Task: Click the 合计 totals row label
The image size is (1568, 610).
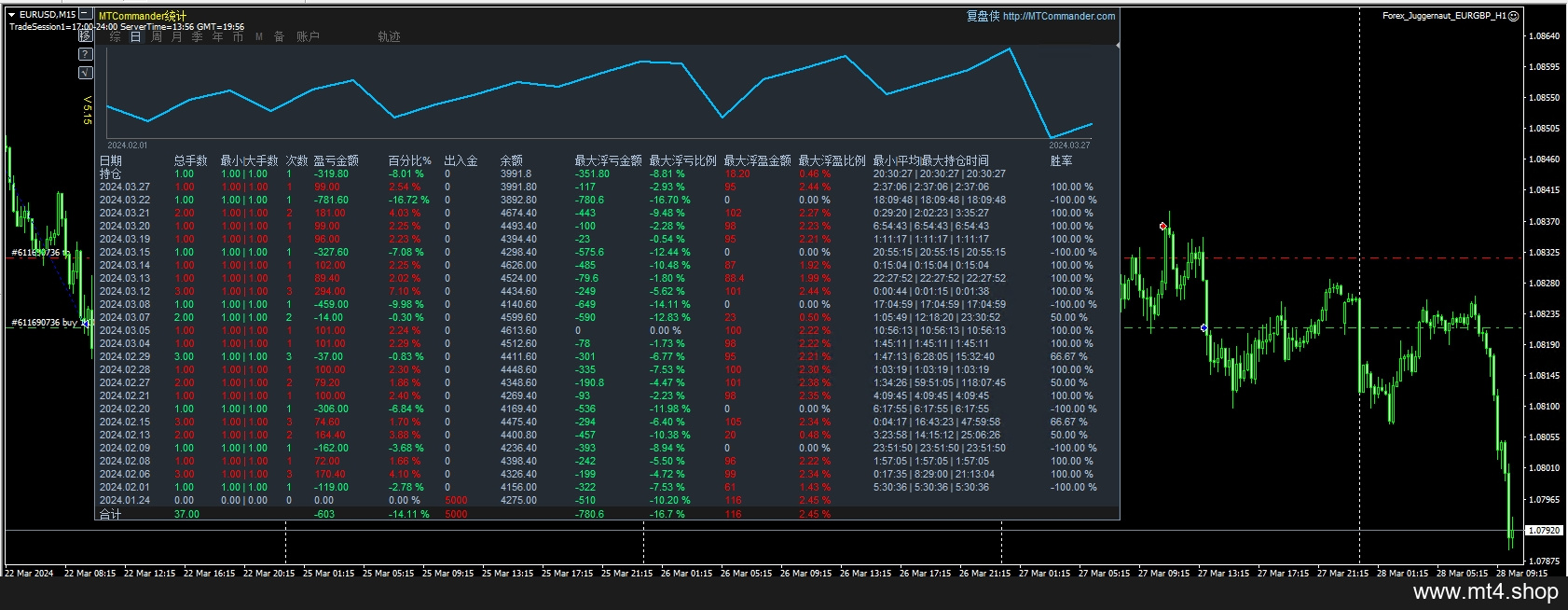Action: pos(111,514)
